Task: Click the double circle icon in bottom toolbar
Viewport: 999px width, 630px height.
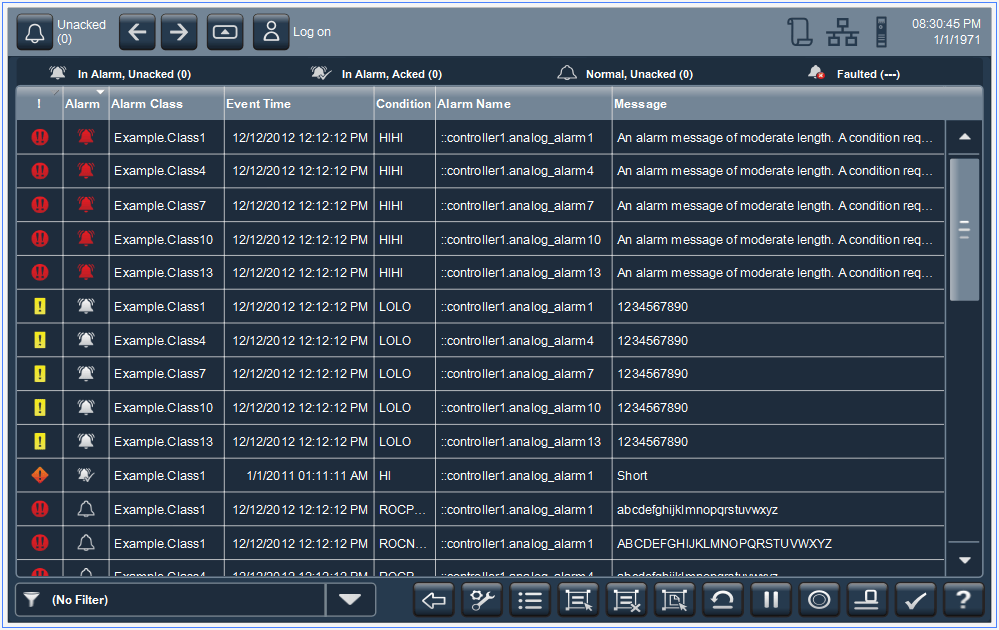Action: coord(819,600)
